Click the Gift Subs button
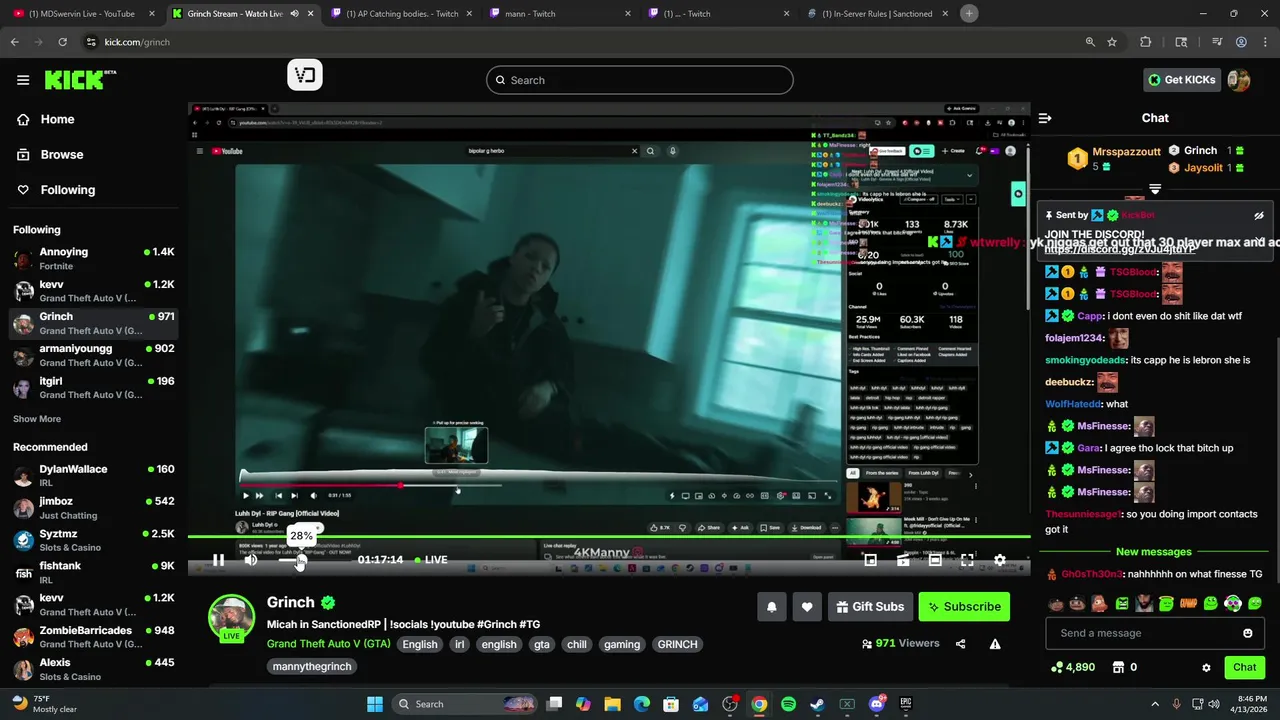Screen dimensions: 1280x720 pos(870,606)
